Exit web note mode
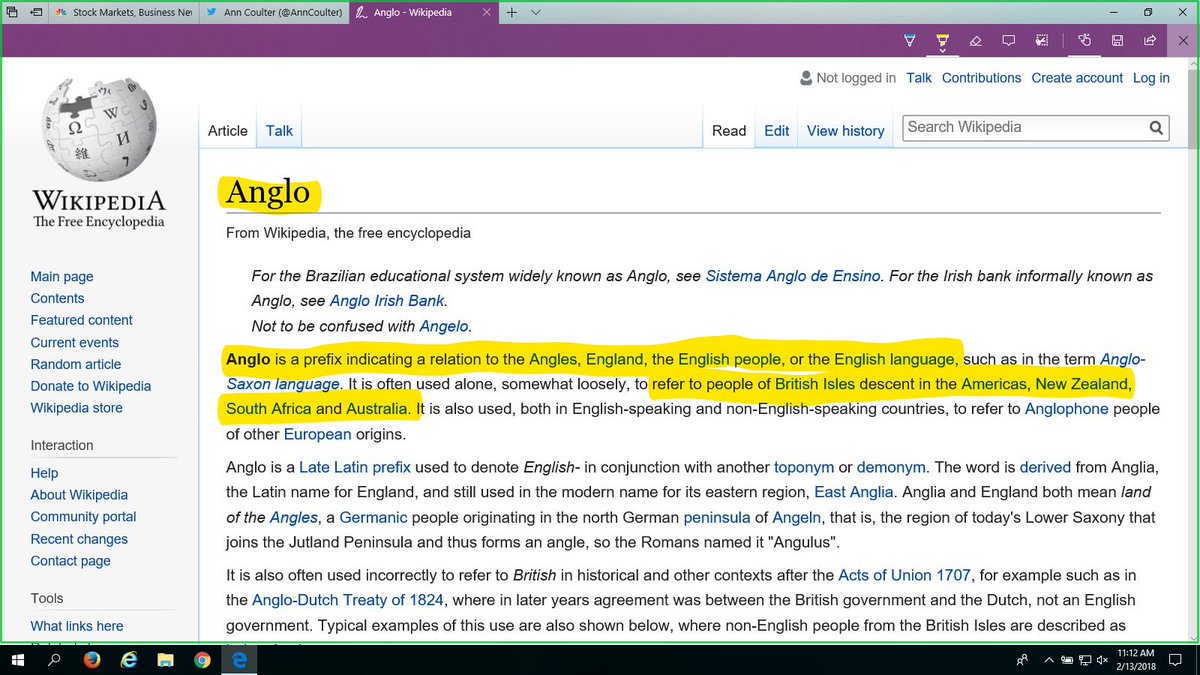 click(x=1183, y=40)
